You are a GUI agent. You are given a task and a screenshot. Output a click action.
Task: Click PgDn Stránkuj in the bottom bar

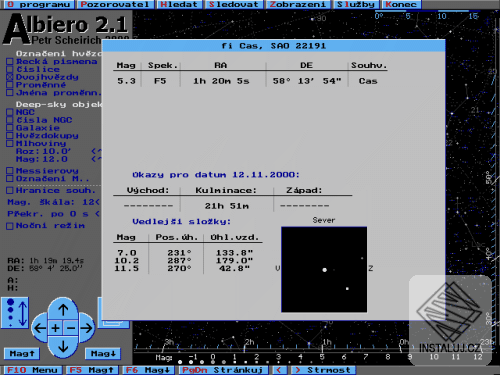pyautogui.click(x=224, y=370)
